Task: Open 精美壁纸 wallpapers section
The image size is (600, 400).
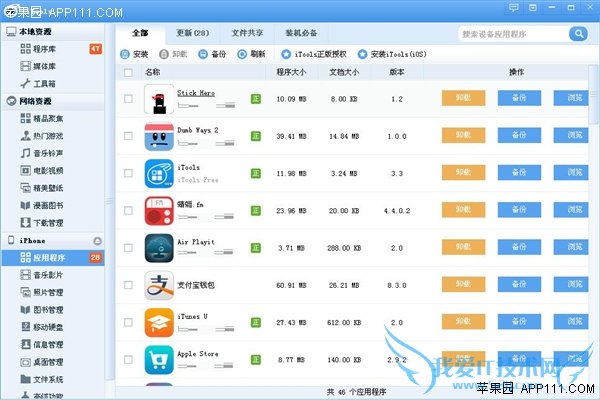Action: 52,188
